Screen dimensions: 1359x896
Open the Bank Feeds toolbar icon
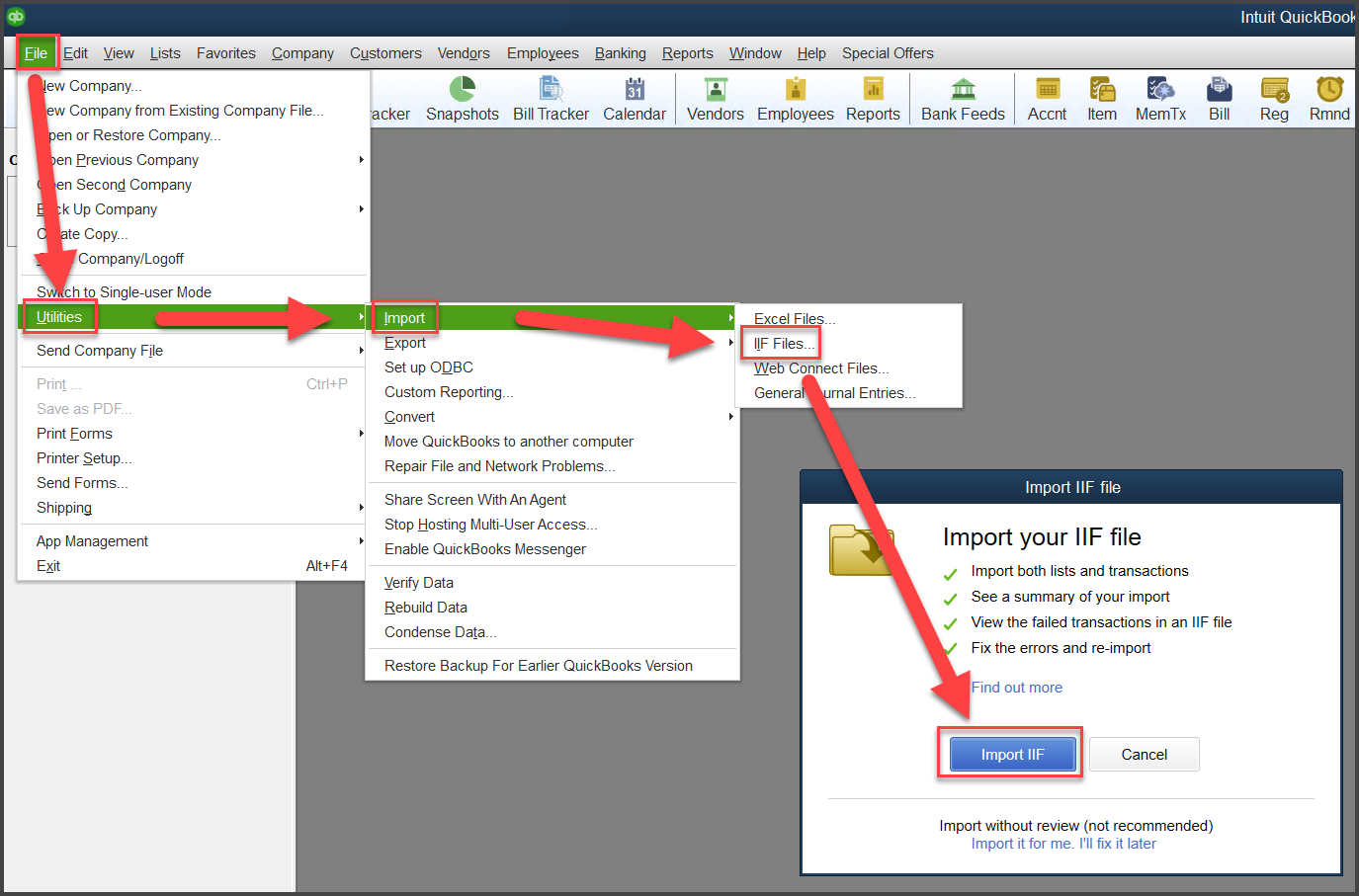click(x=963, y=100)
